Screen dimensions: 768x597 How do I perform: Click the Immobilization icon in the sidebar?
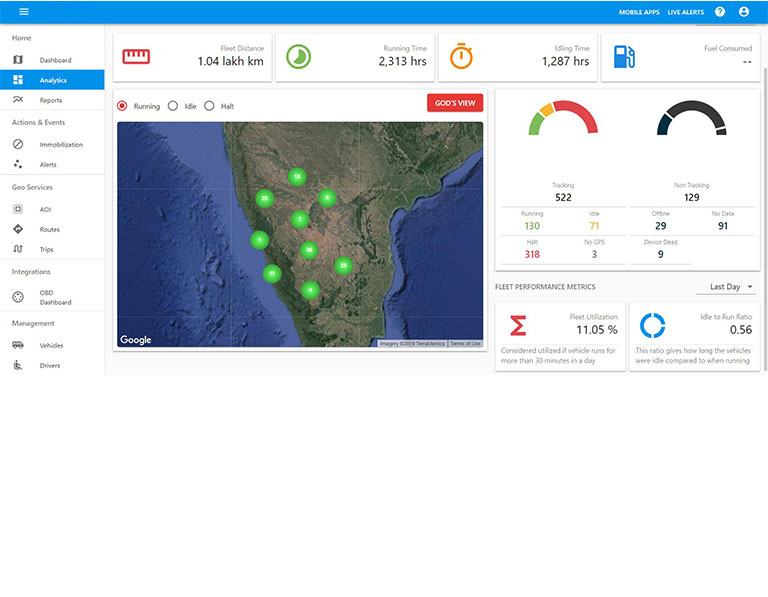(18, 144)
